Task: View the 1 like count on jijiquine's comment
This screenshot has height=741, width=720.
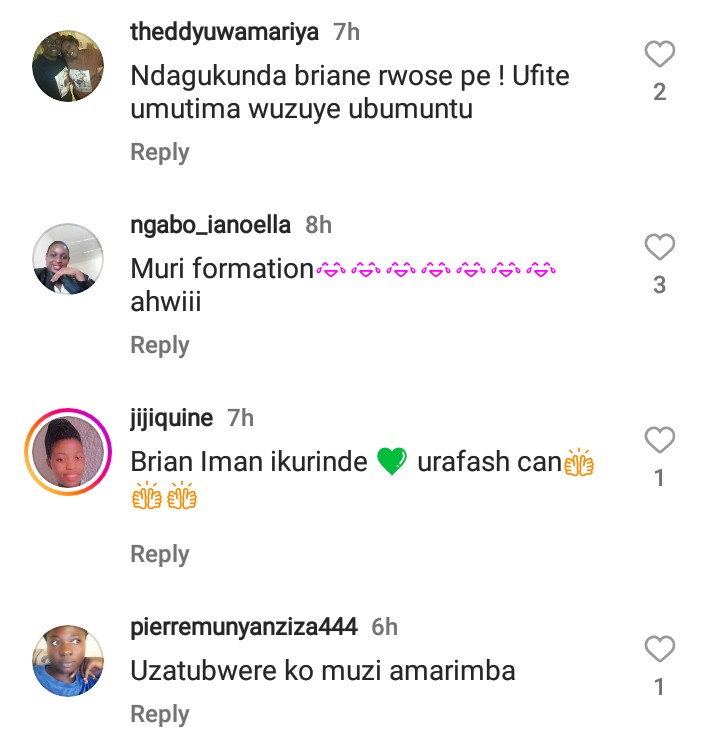Action: click(660, 478)
